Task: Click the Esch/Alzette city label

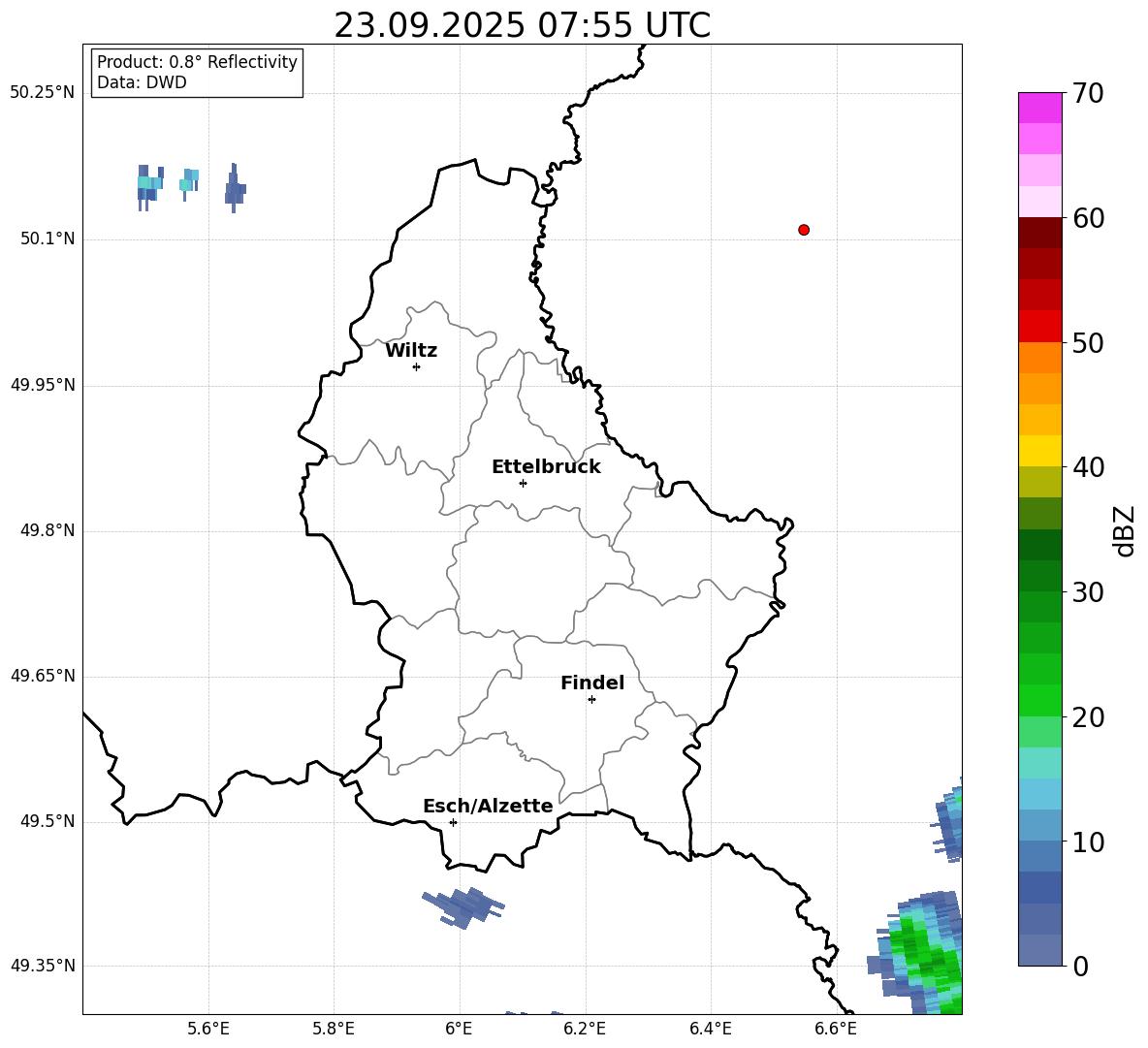Action: click(489, 806)
